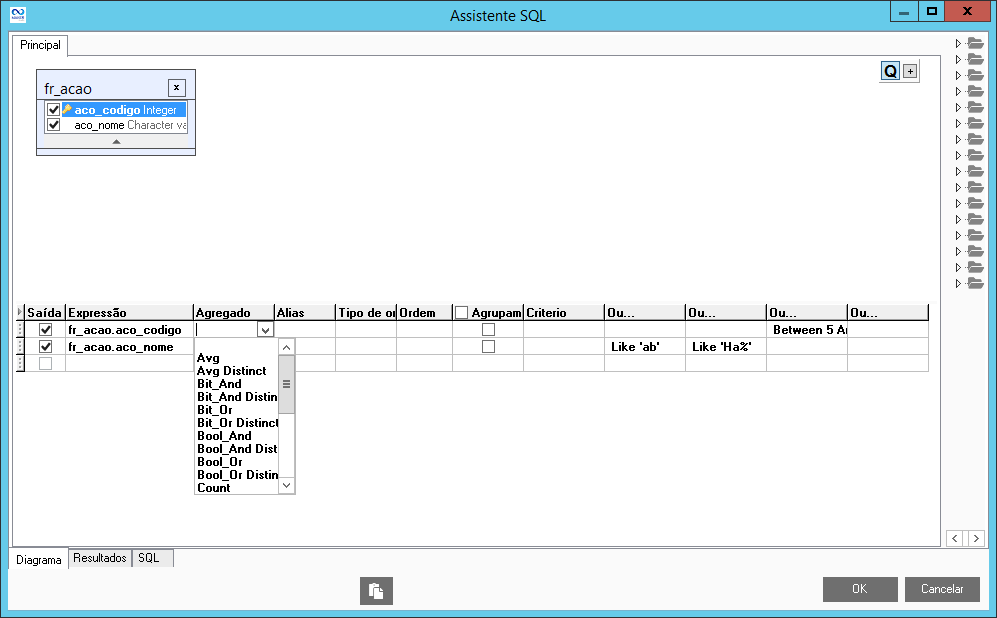Toggle the Agrupamento column header checkbox

(x=461, y=313)
